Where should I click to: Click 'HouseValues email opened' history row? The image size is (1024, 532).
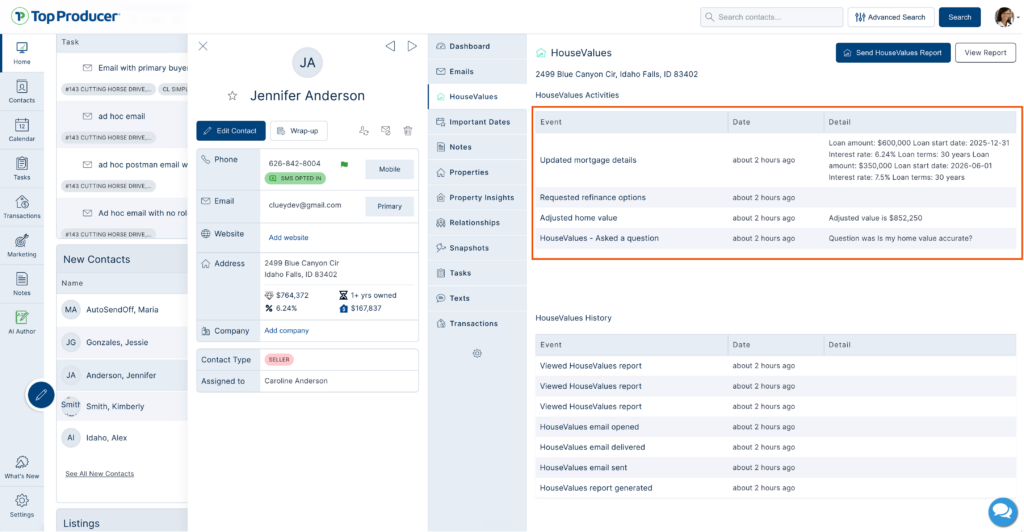pyautogui.click(x=775, y=427)
